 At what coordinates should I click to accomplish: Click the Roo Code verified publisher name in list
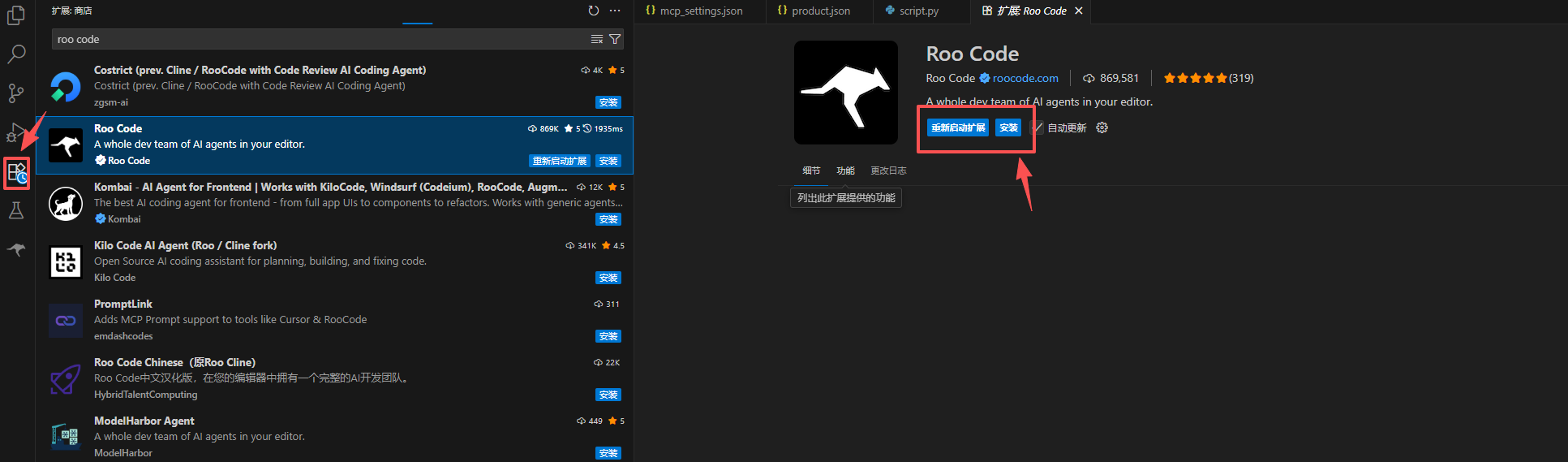click(x=129, y=161)
